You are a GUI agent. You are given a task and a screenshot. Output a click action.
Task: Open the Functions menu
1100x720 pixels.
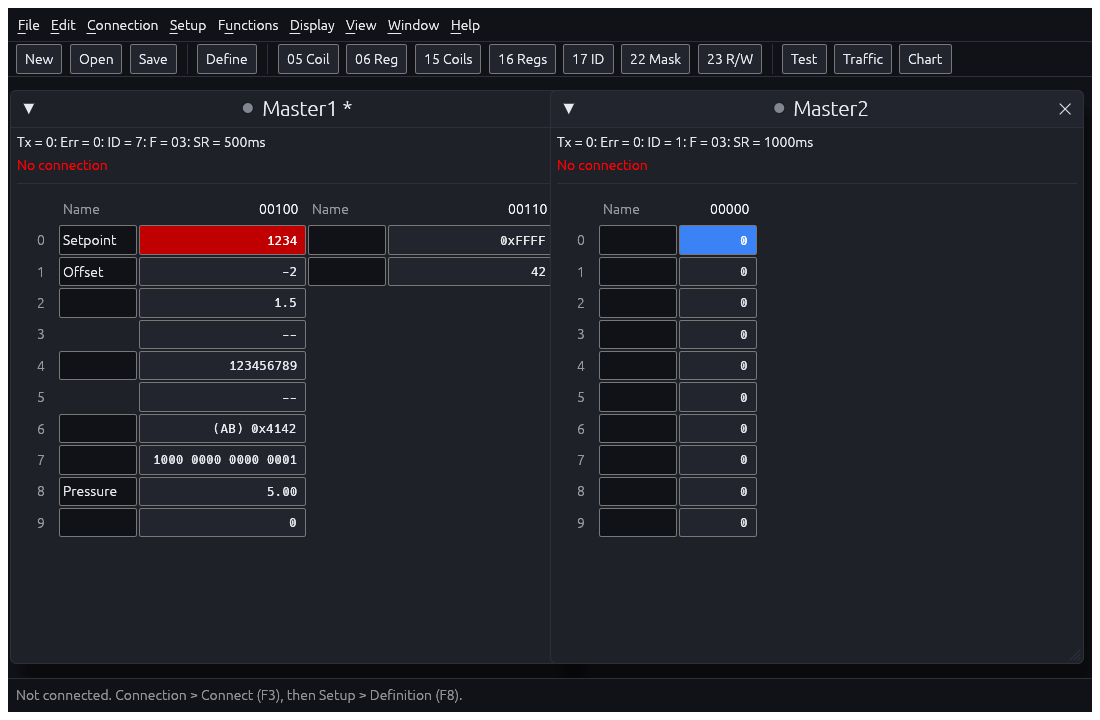tap(248, 25)
